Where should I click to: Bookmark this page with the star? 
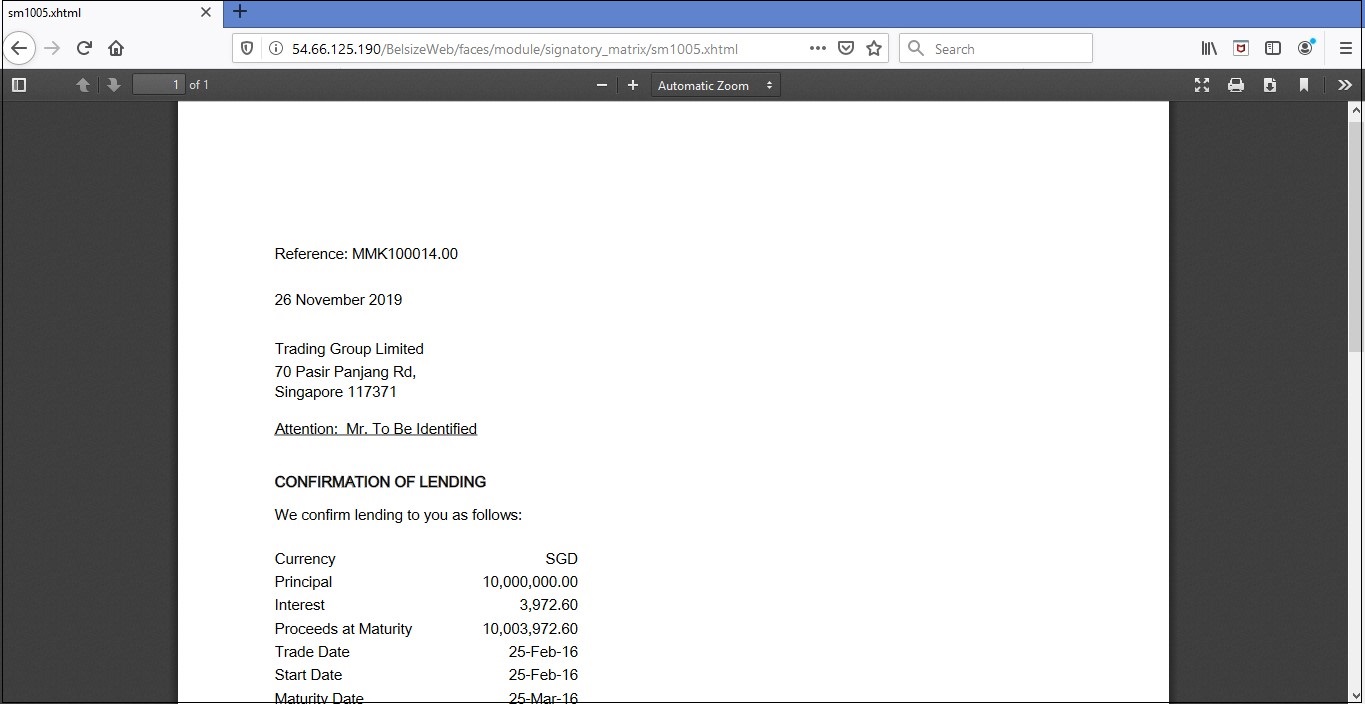[x=874, y=48]
